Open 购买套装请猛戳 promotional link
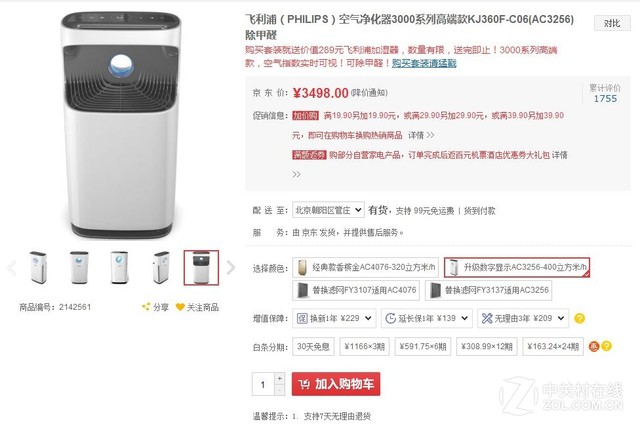640x426 pixels. pyautogui.click(x=424, y=63)
